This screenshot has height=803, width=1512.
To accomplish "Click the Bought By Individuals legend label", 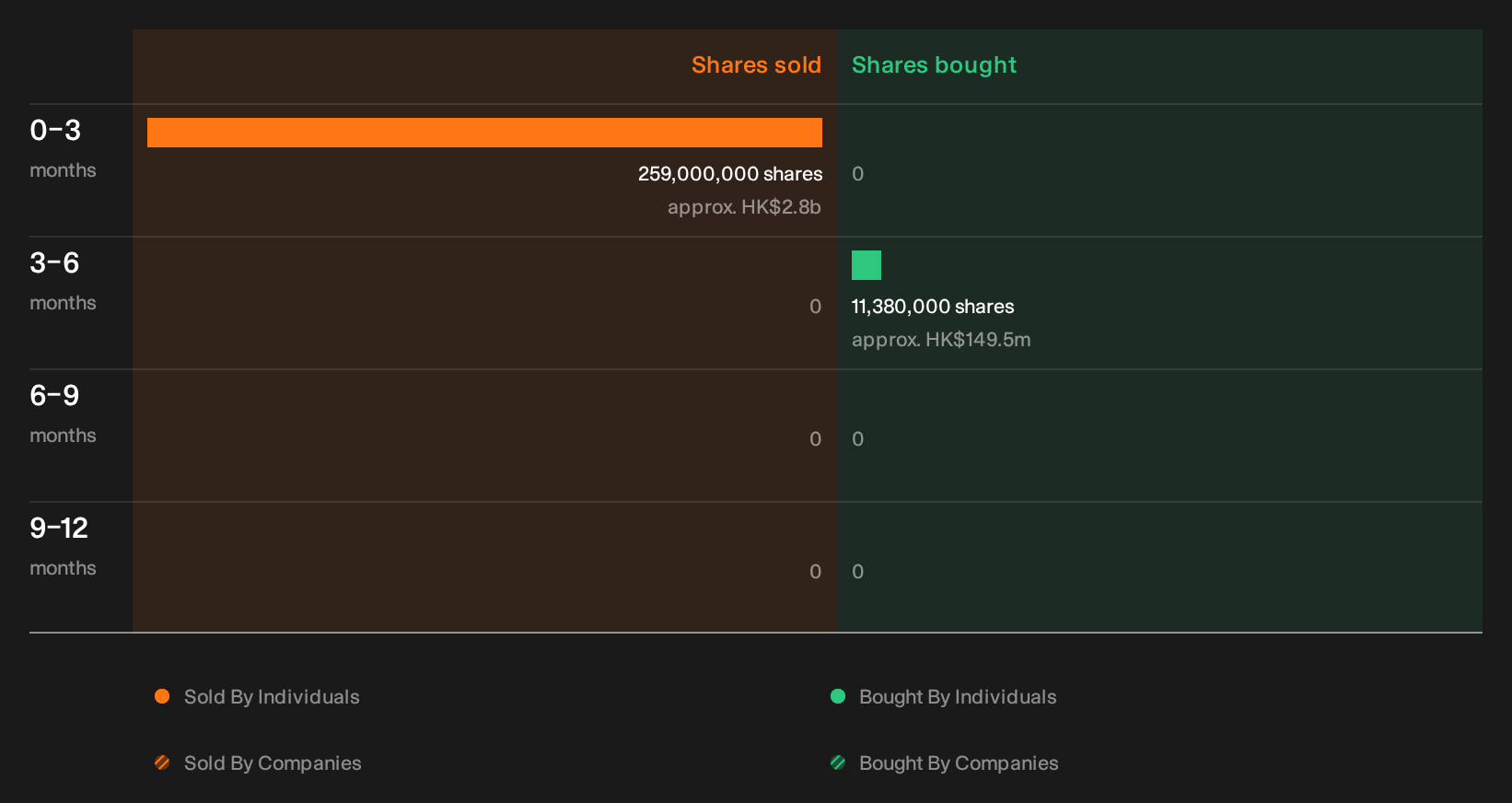I will tap(958, 697).
